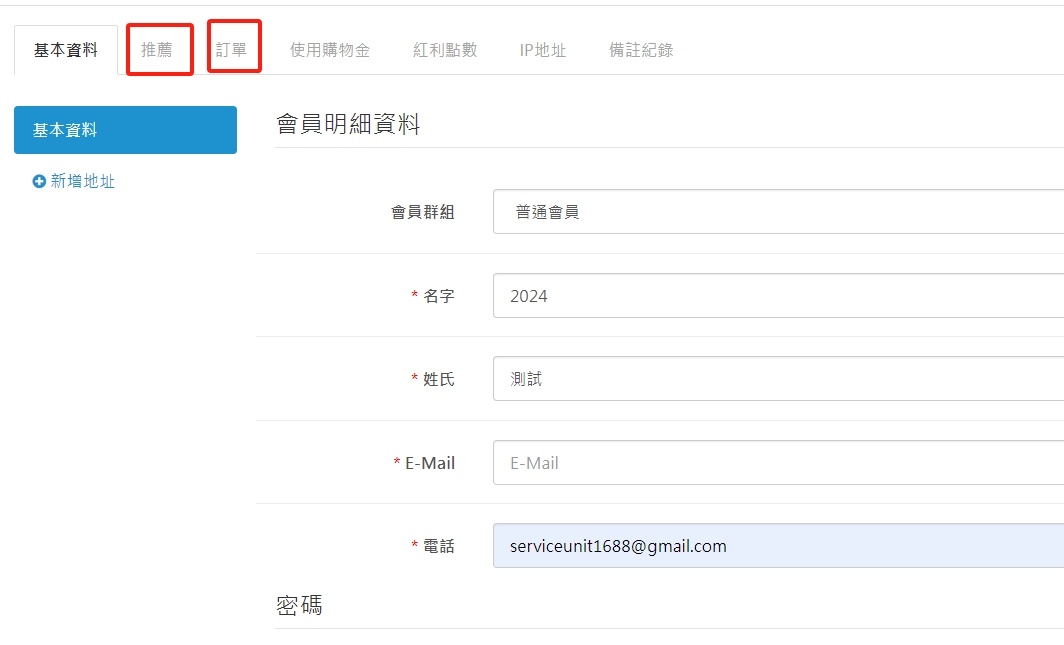Viewport: 1064px width, 645px height.
Task: Open the IP地址 tab
Action: pos(543,50)
